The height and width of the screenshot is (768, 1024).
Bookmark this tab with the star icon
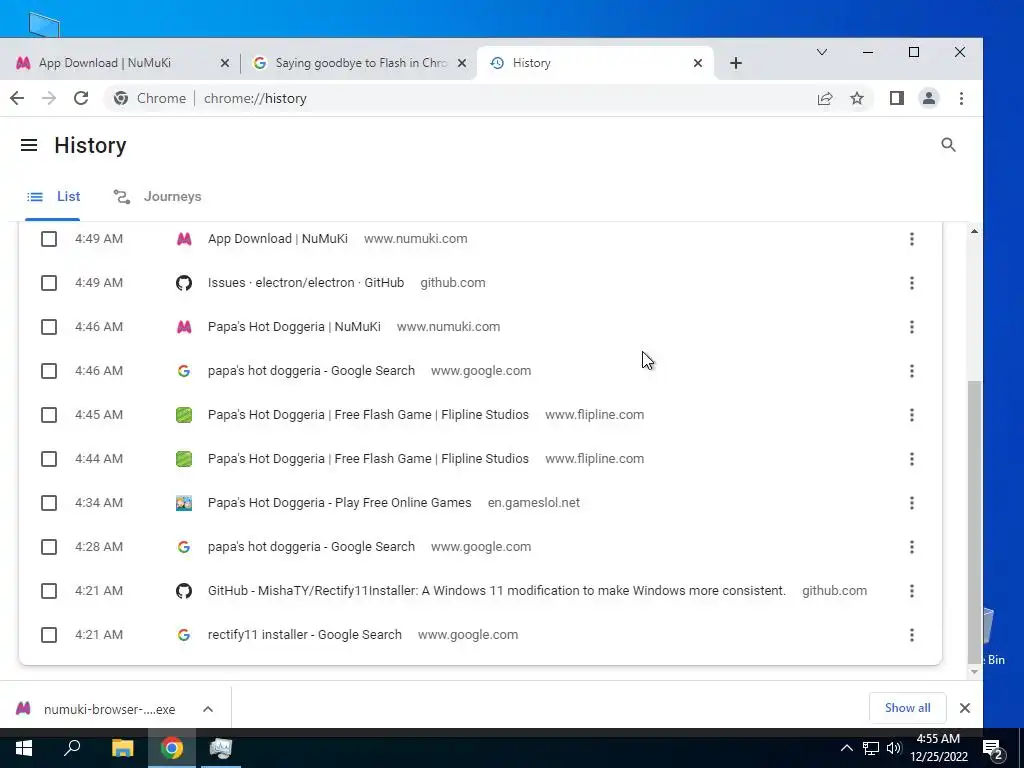click(x=857, y=98)
